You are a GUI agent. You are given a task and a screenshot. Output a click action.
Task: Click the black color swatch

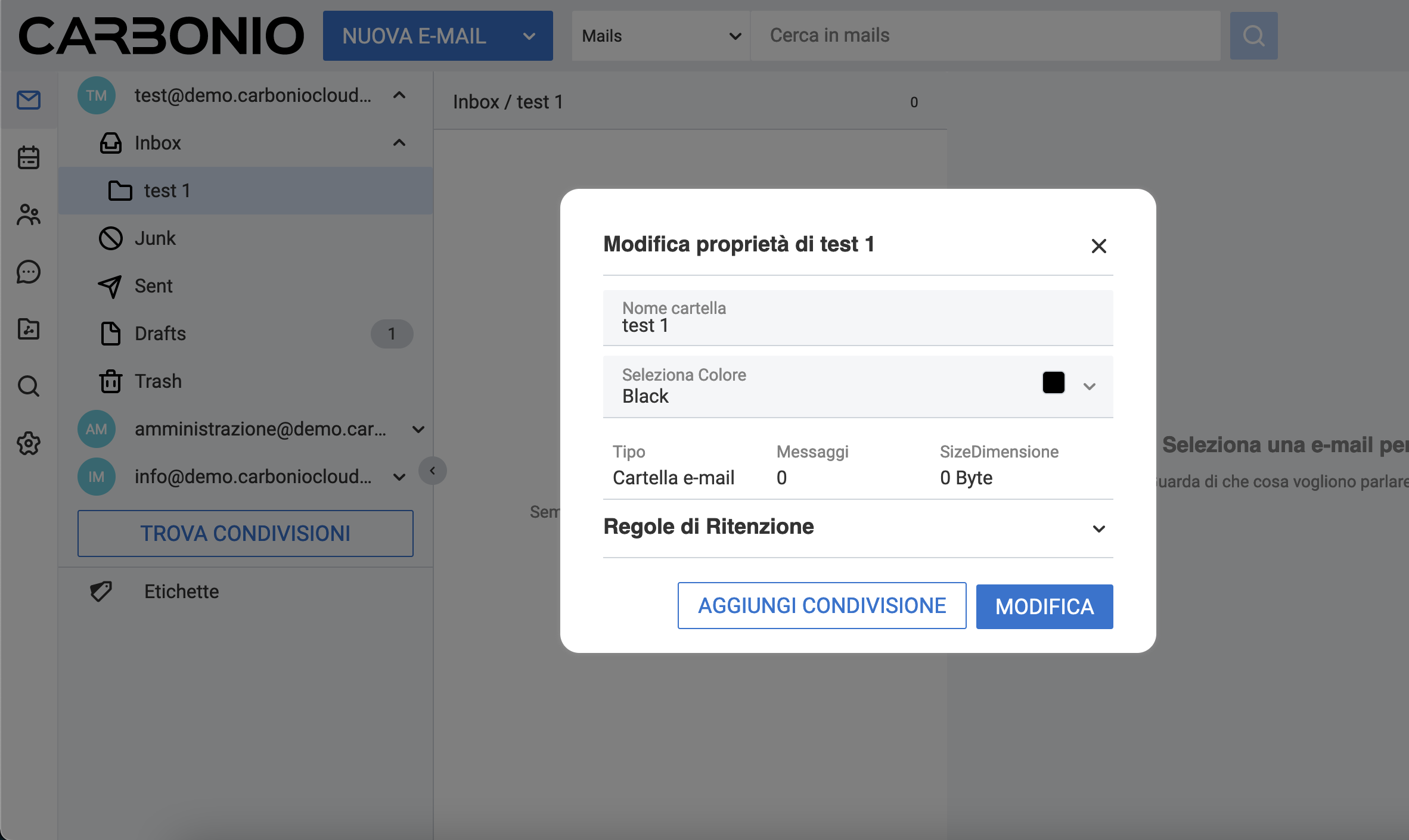(x=1053, y=382)
